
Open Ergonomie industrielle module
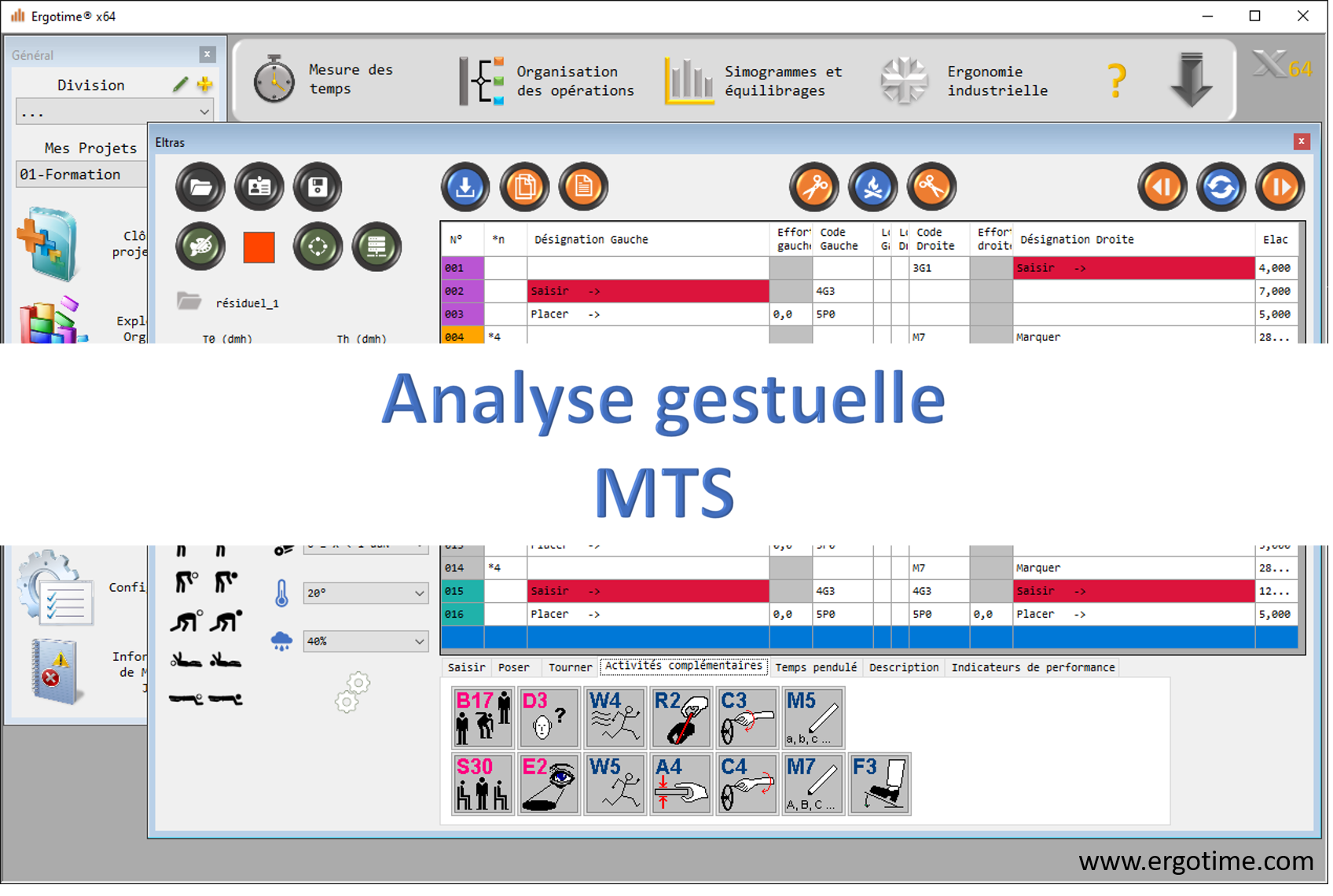(x=965, y=80)
